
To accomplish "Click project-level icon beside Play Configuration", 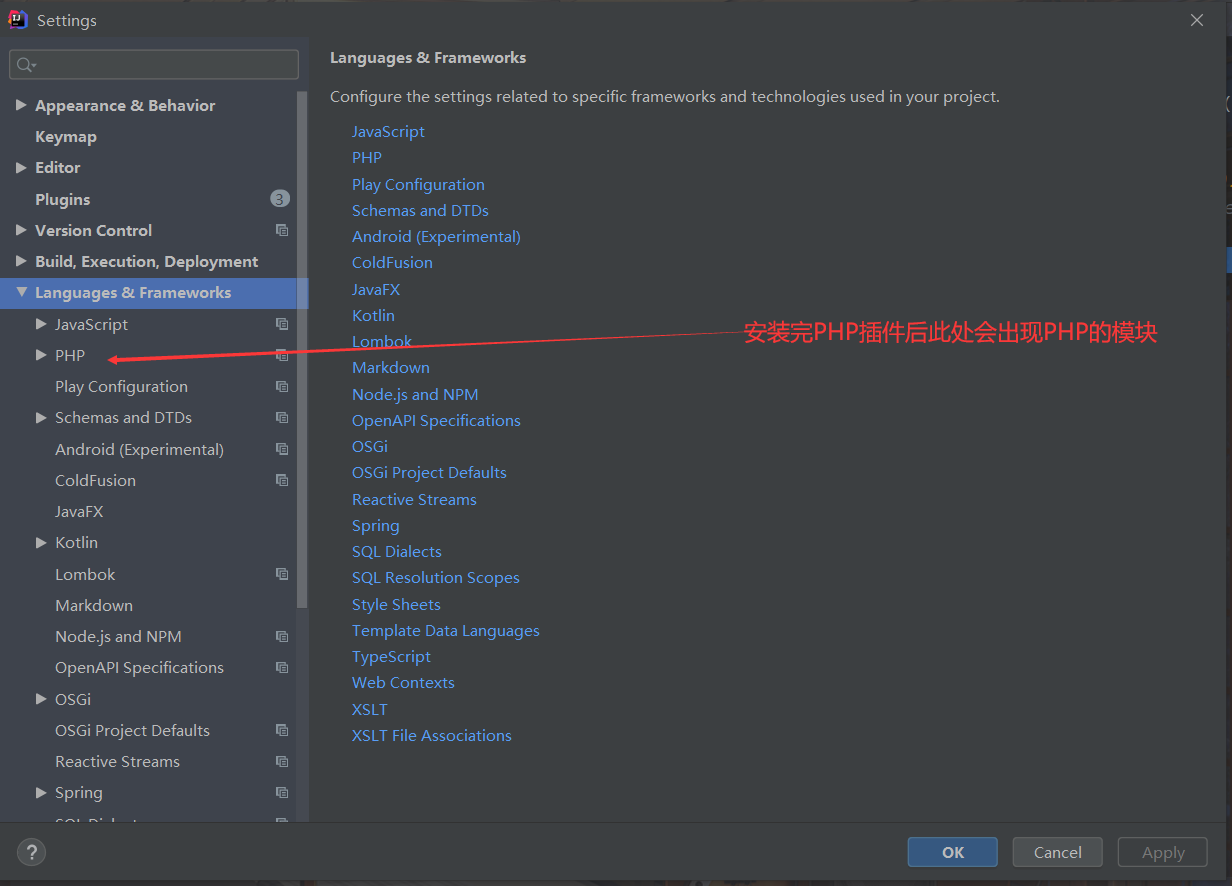I will click(x=282, y=386).
